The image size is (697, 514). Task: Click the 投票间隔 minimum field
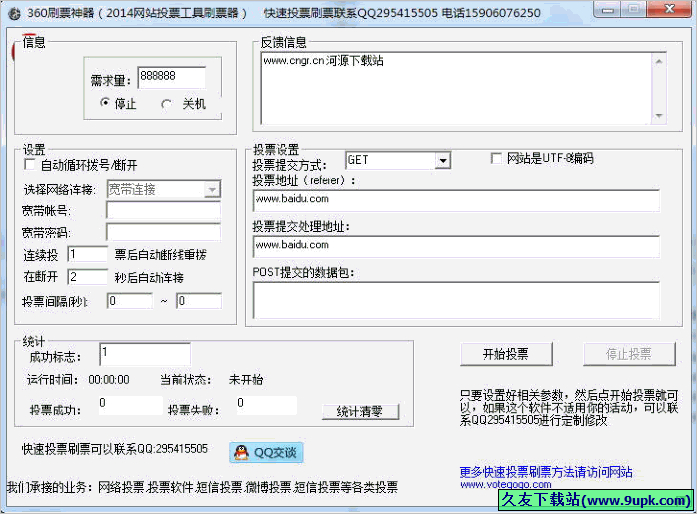click(x=130, y=301)
